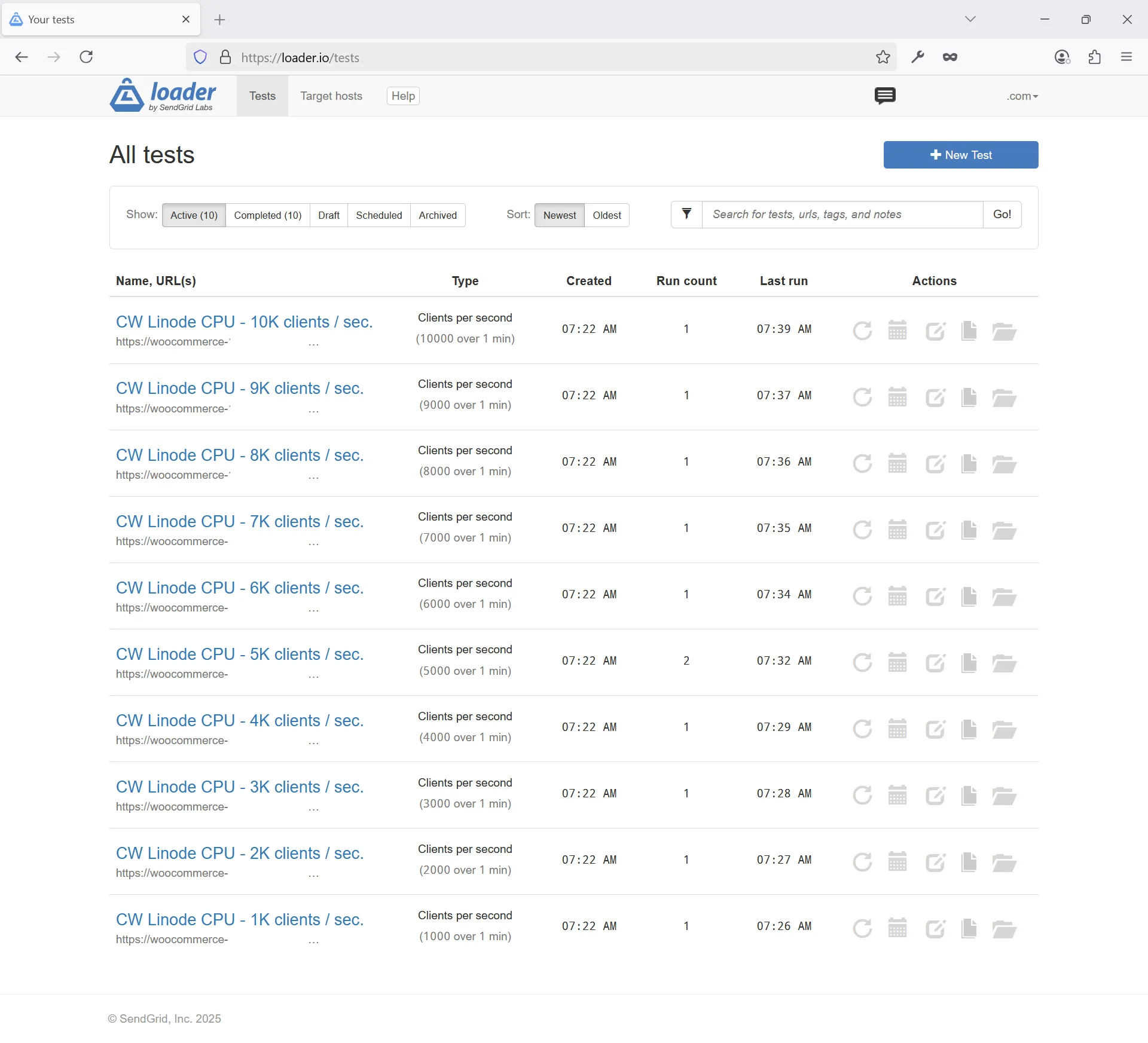
Task: Archive the 6K clients test
Action: click(1004, 596)
